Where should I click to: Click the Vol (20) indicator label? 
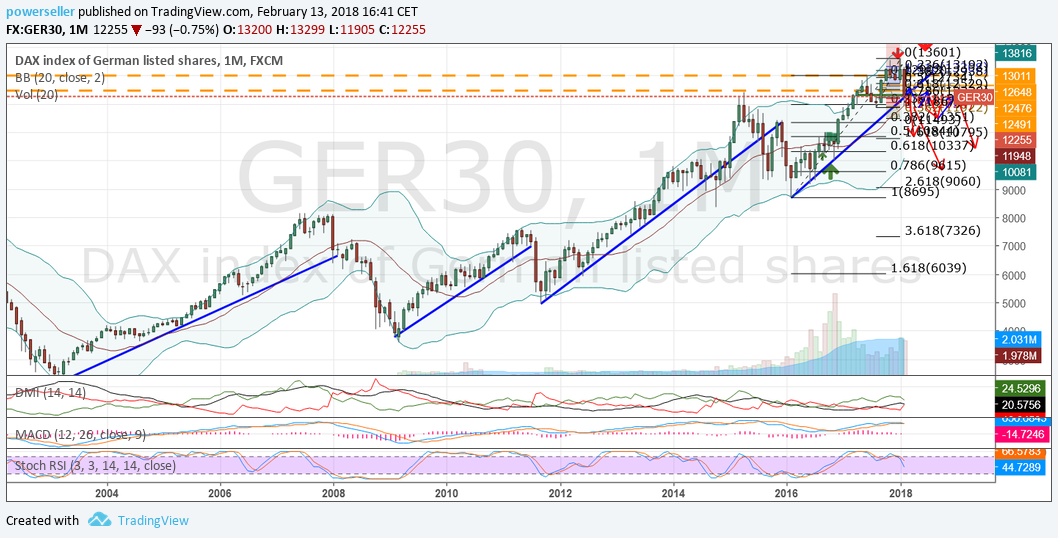click(x=36, y=95)
